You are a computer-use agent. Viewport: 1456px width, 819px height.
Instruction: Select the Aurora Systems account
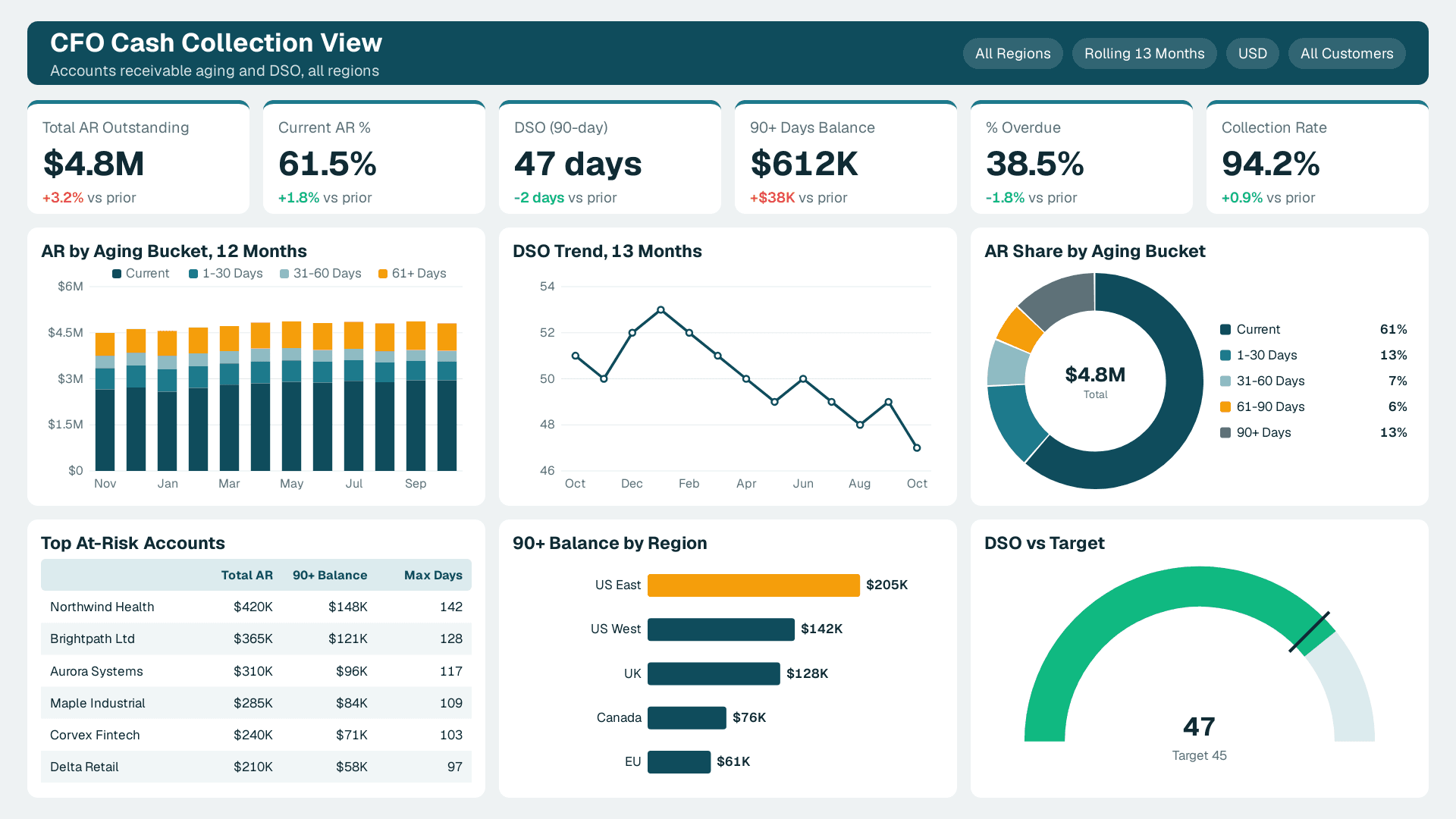256,671
